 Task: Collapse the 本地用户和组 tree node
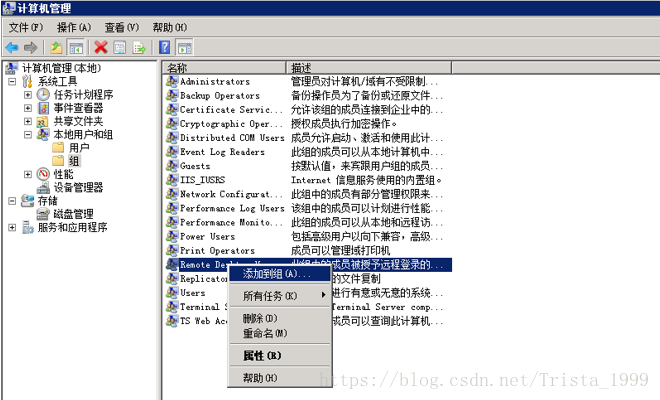(x=28, y=135)
